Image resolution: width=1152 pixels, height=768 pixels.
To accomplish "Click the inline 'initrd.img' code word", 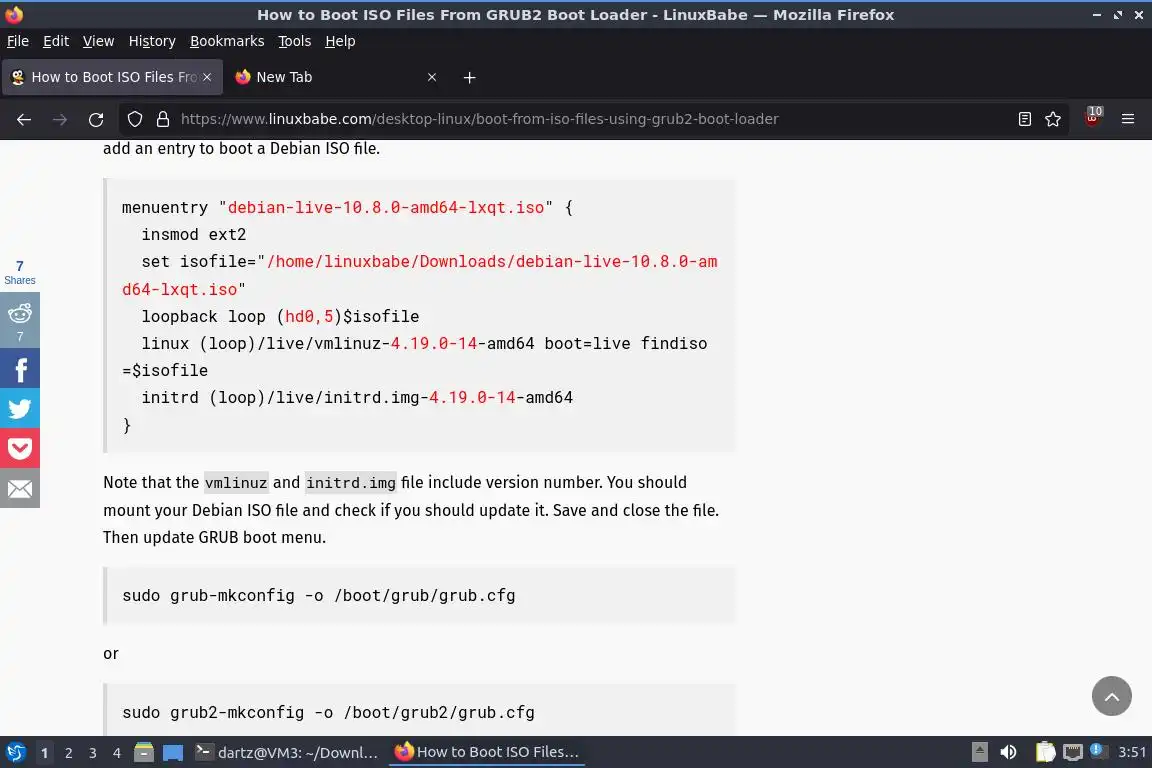I will click(x=350, y=483).
